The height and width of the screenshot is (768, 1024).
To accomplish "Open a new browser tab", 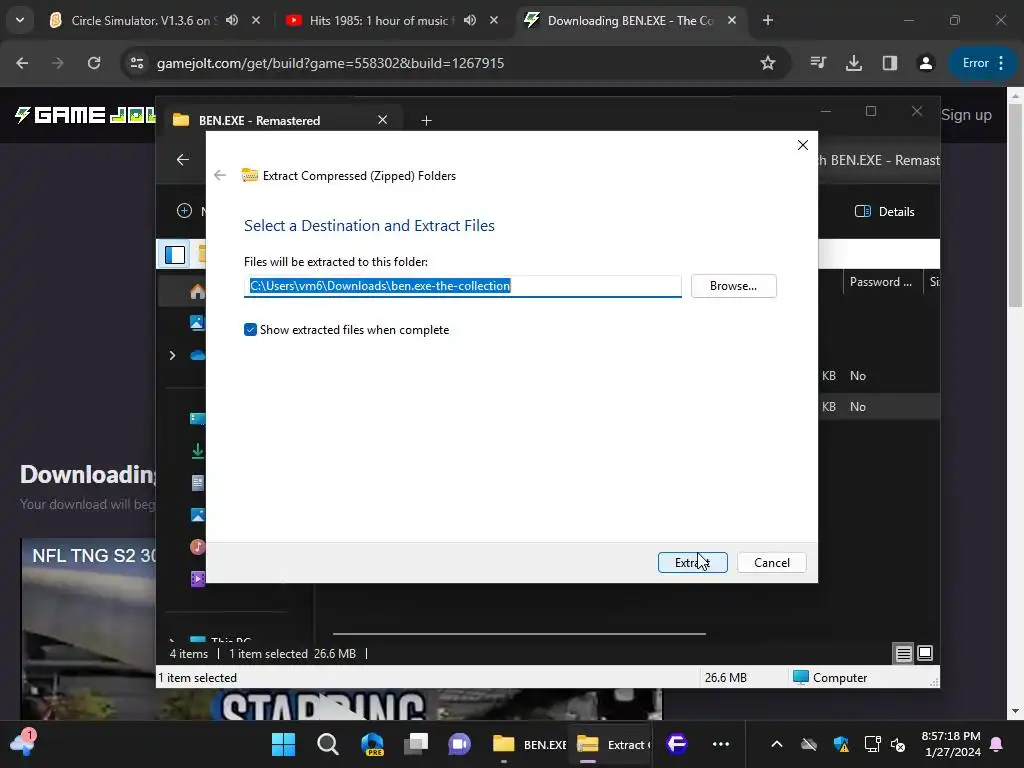I will pos(768,20).
